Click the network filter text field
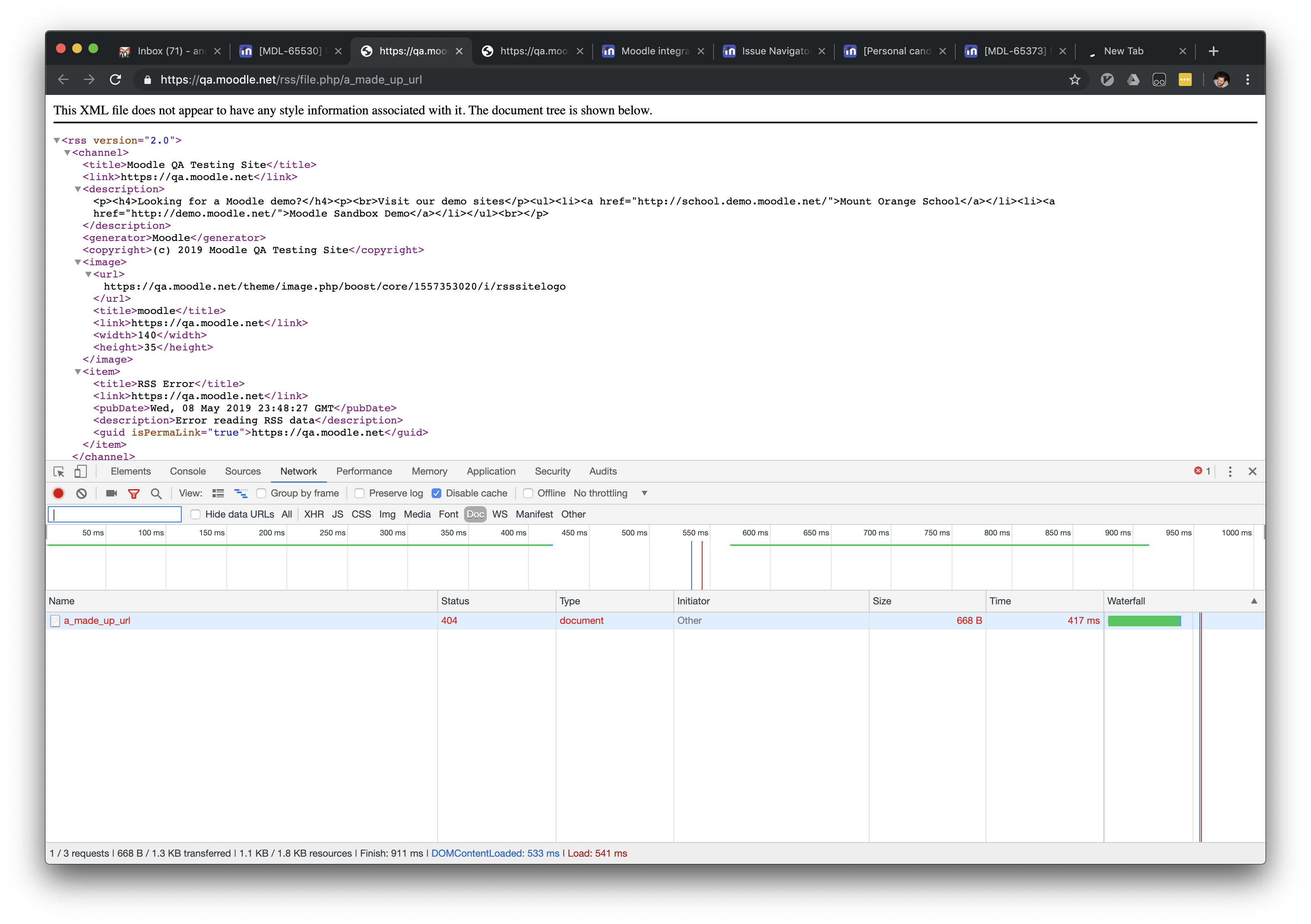 (115, 515)
